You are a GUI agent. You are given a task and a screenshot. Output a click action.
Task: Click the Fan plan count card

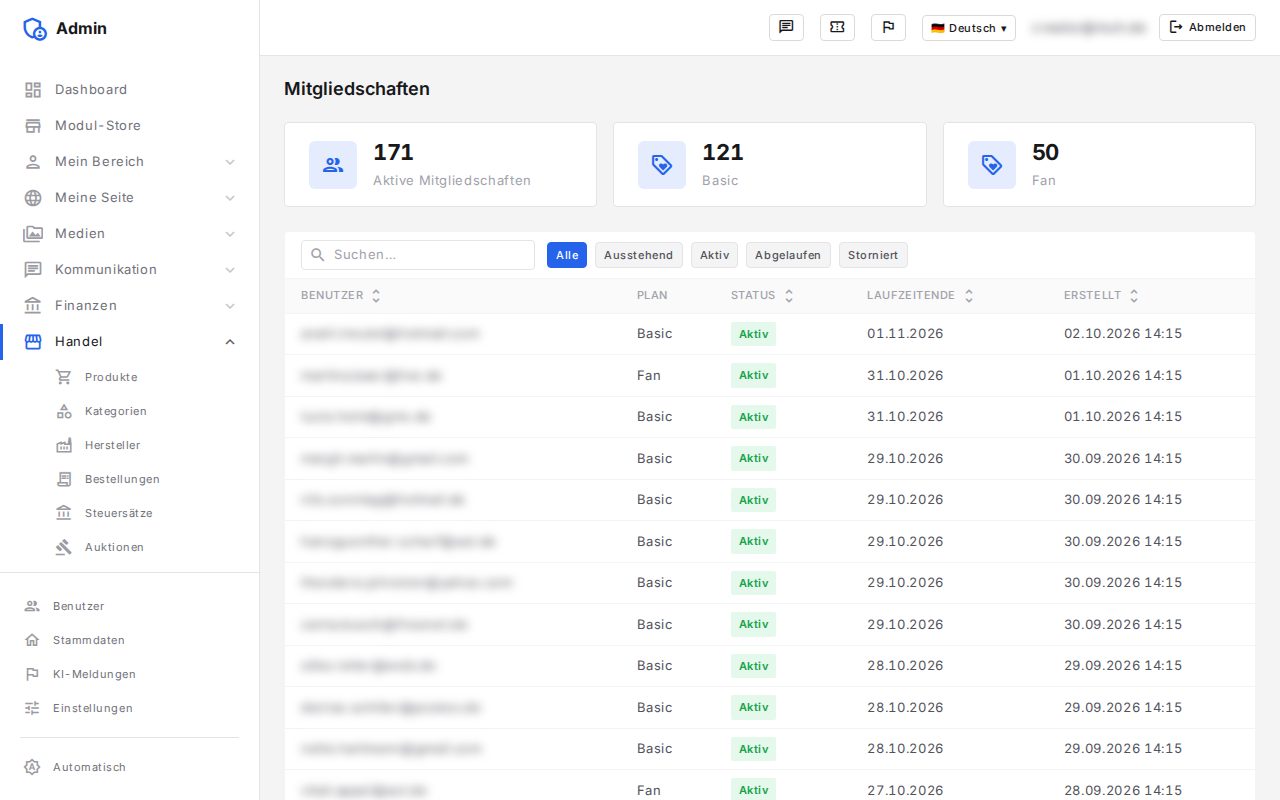tap(1099, 165)
